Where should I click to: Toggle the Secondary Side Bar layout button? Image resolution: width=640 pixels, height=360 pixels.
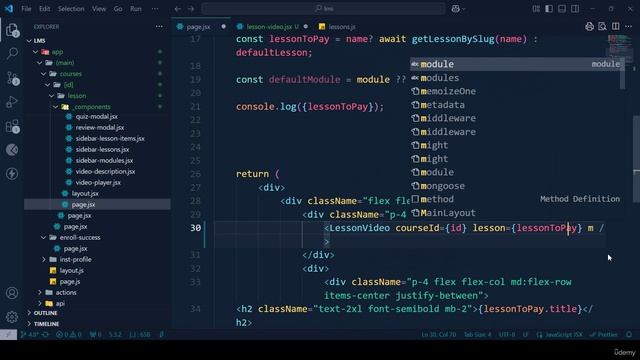(575, 9)
